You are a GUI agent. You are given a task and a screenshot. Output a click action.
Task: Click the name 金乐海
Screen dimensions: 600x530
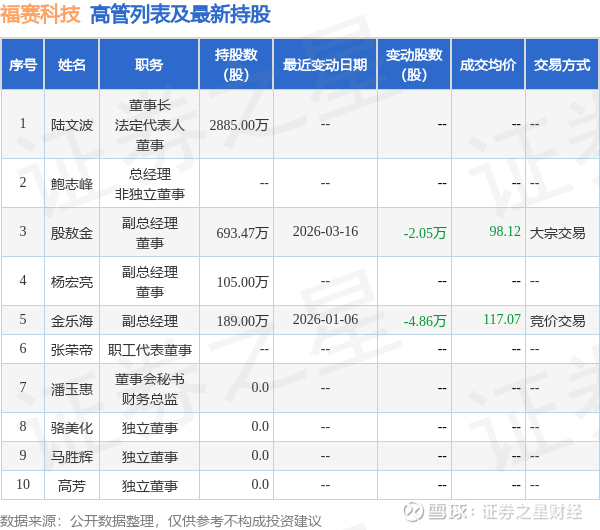click(x=72, y=321)
